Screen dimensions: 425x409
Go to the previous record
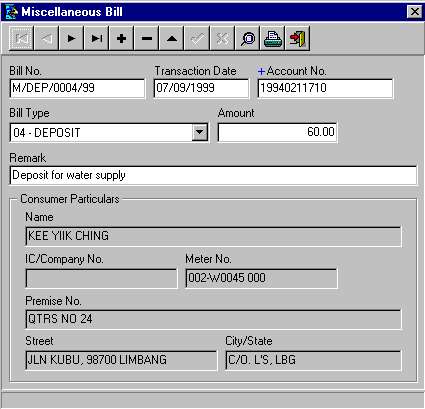pos(47,38)
